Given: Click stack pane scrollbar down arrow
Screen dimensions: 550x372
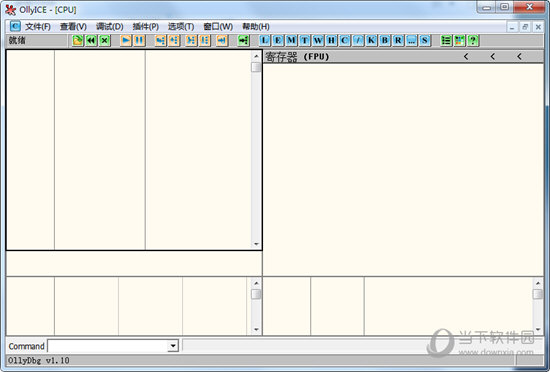Looking at the screenshot, I should coord(538,329).
